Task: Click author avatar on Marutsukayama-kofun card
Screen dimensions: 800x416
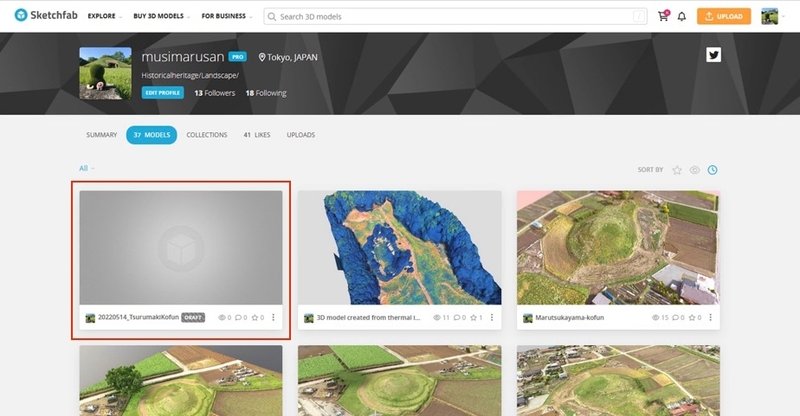Action: pyautogui.click(x=528, y=318)
